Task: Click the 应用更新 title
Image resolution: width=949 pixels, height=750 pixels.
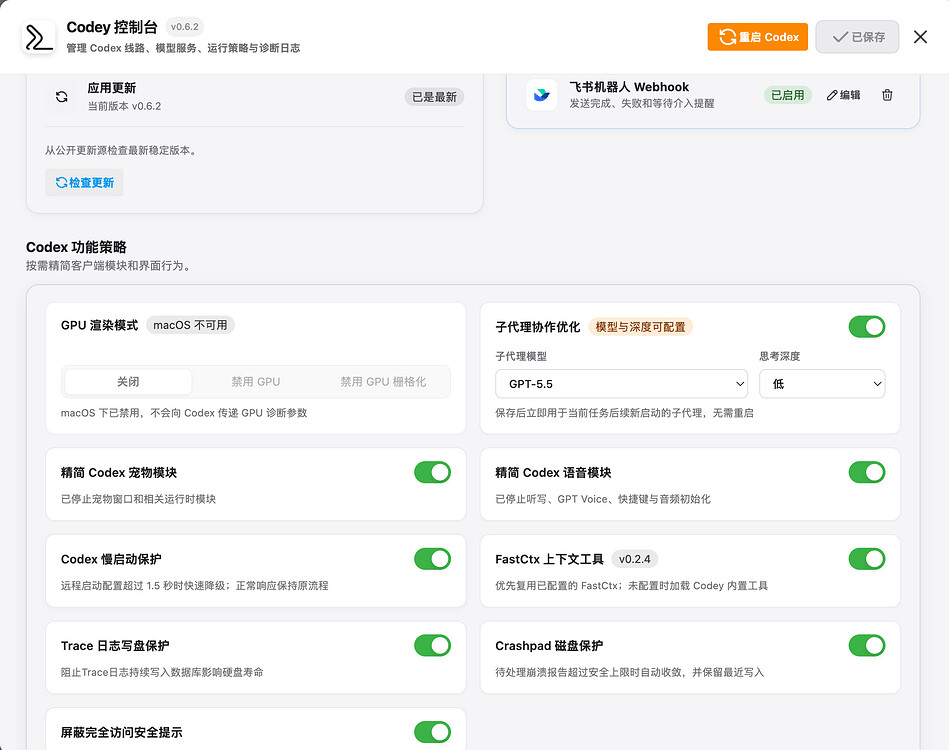Action: click(112, 88)
